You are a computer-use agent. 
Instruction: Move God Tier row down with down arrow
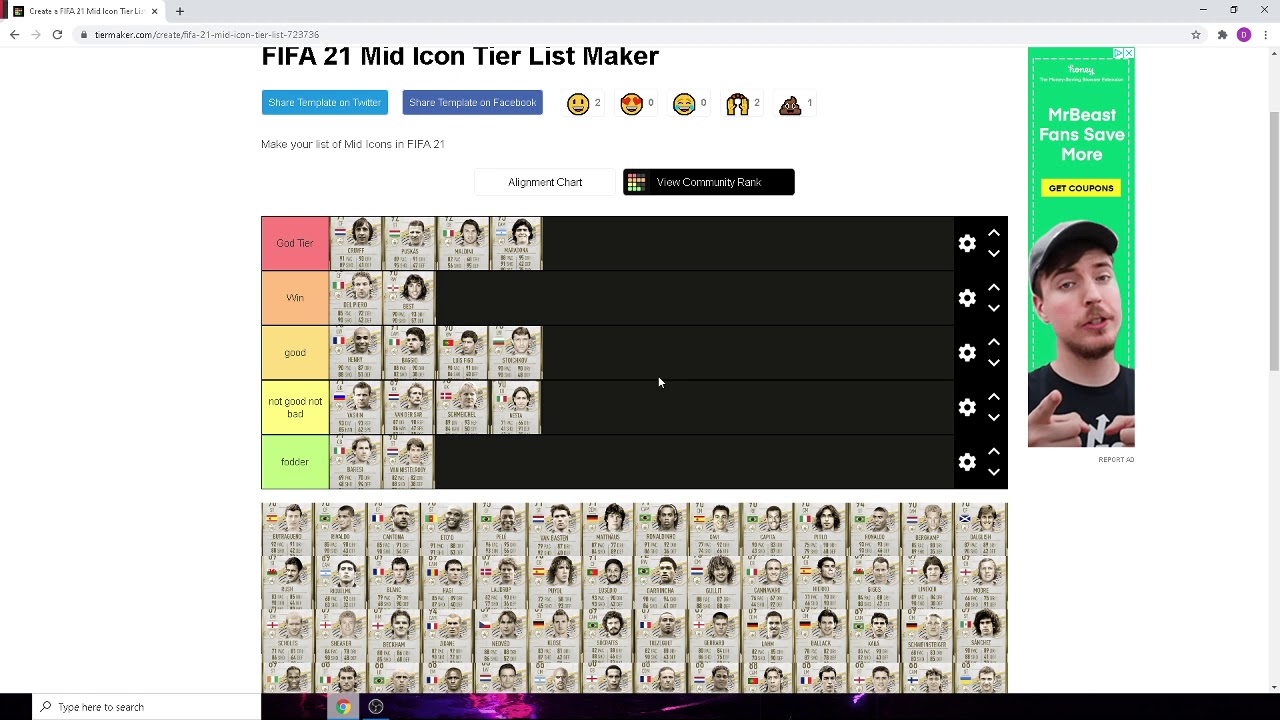994,254
